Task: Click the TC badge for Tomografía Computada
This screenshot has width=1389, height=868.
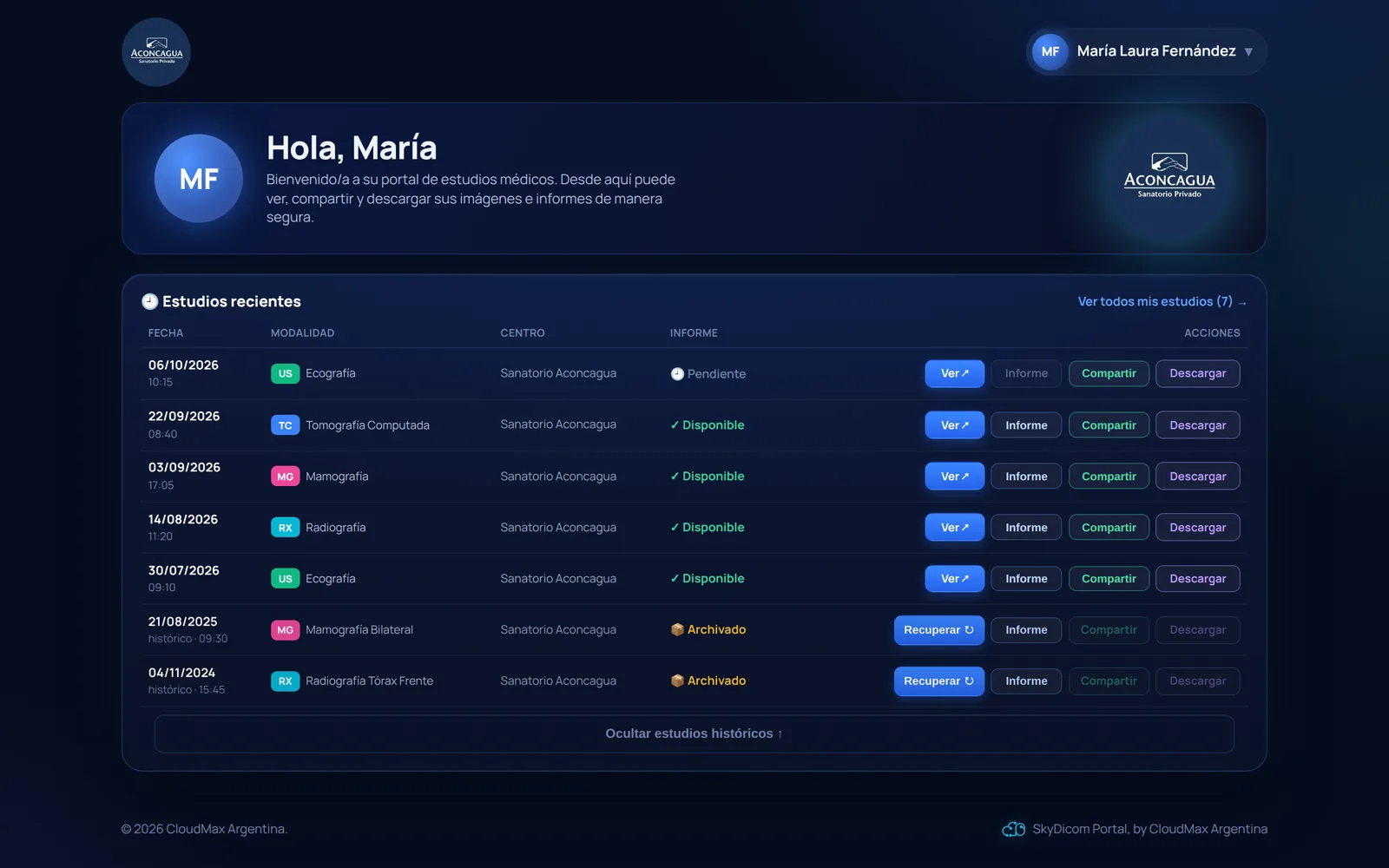Action: pyautogui.click(x=285, y=425)
